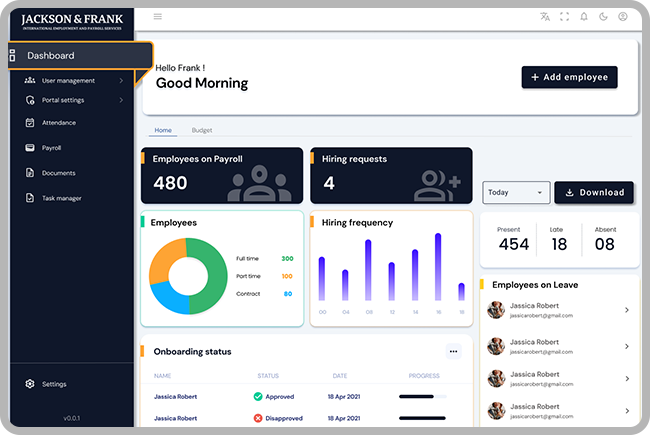The image size is (650, 435).
Task: Click the Download button
Action: pos(594,193)
